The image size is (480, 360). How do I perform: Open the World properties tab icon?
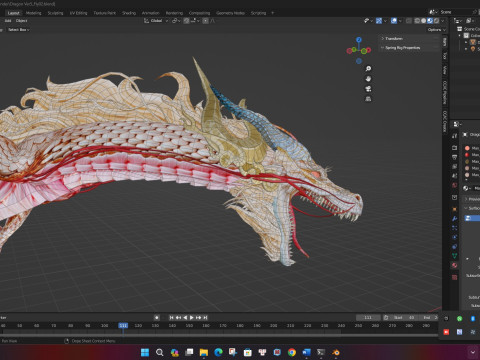454,185
